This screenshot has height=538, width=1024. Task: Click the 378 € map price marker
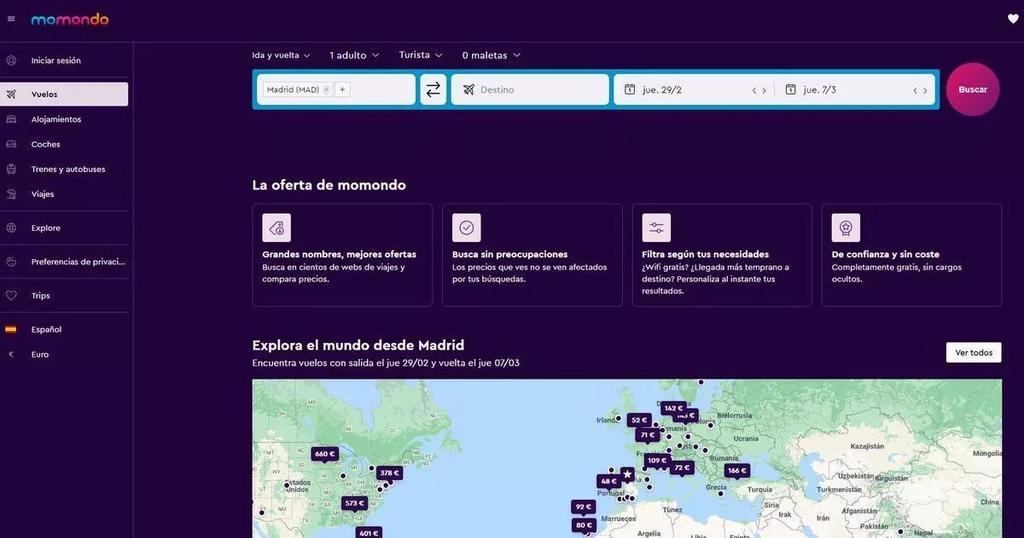point(389,473)
